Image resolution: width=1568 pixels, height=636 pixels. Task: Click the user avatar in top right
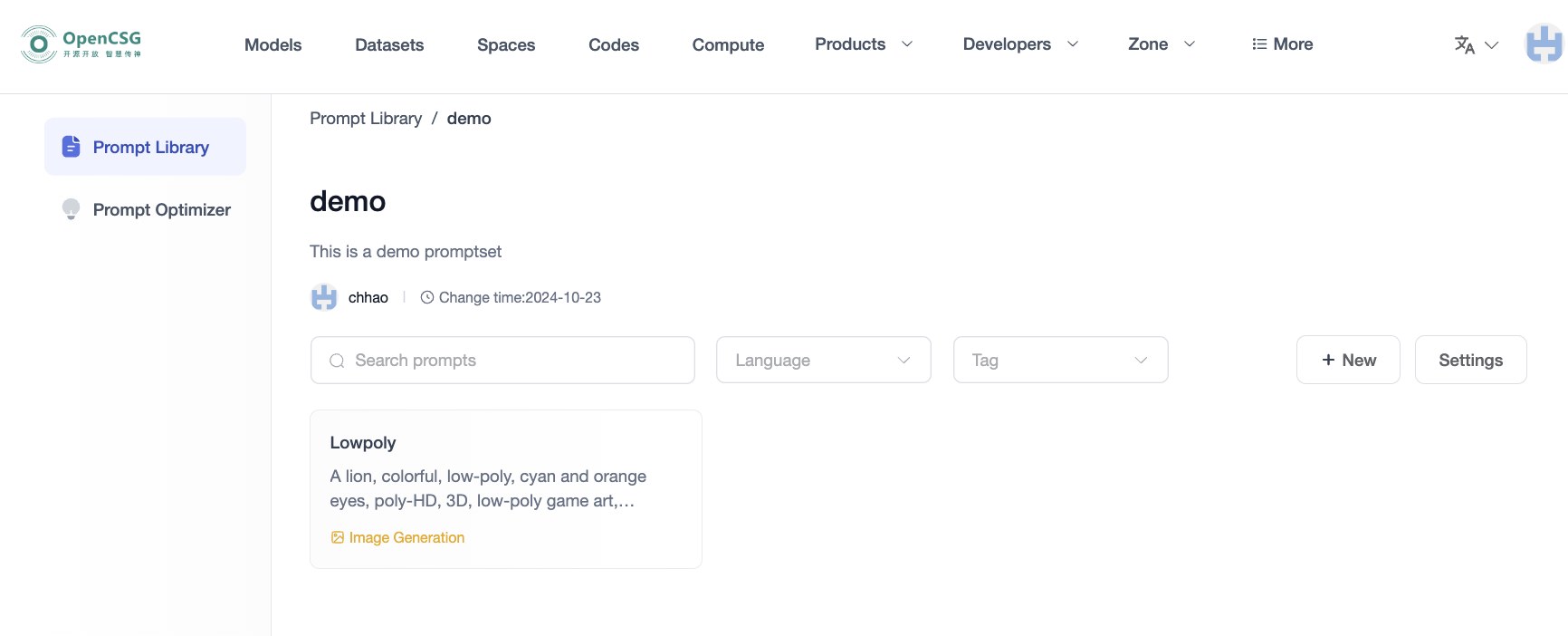pos(1544,43)
